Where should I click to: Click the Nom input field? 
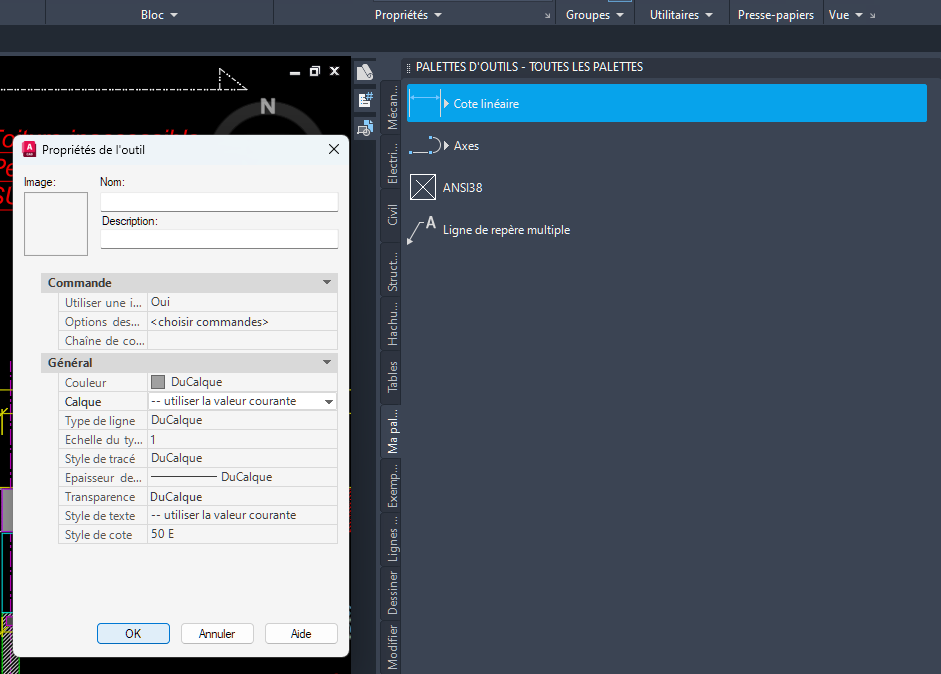tap(219, 201)
